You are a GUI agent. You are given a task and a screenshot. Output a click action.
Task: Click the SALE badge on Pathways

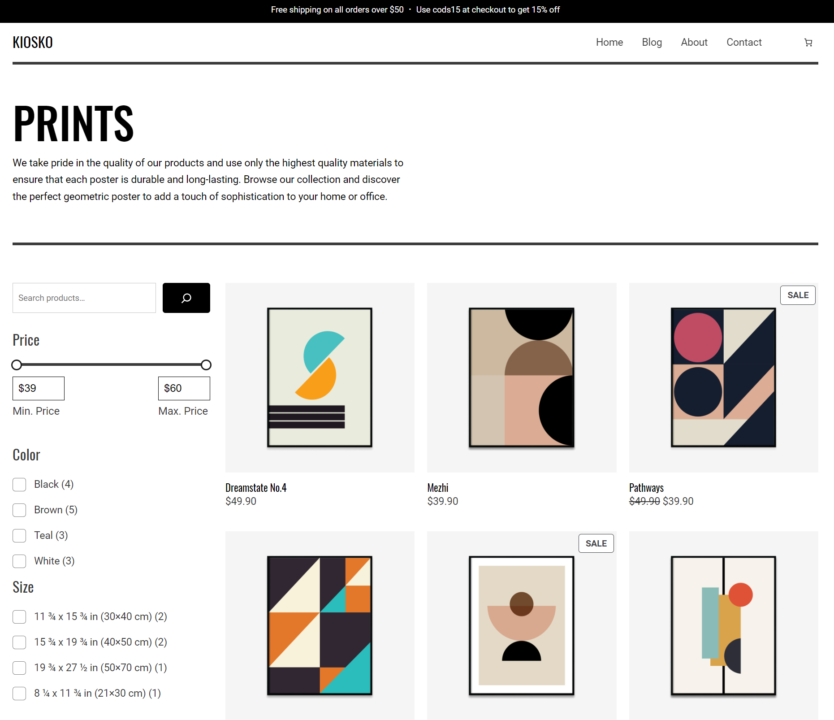[x=798, y=295]
